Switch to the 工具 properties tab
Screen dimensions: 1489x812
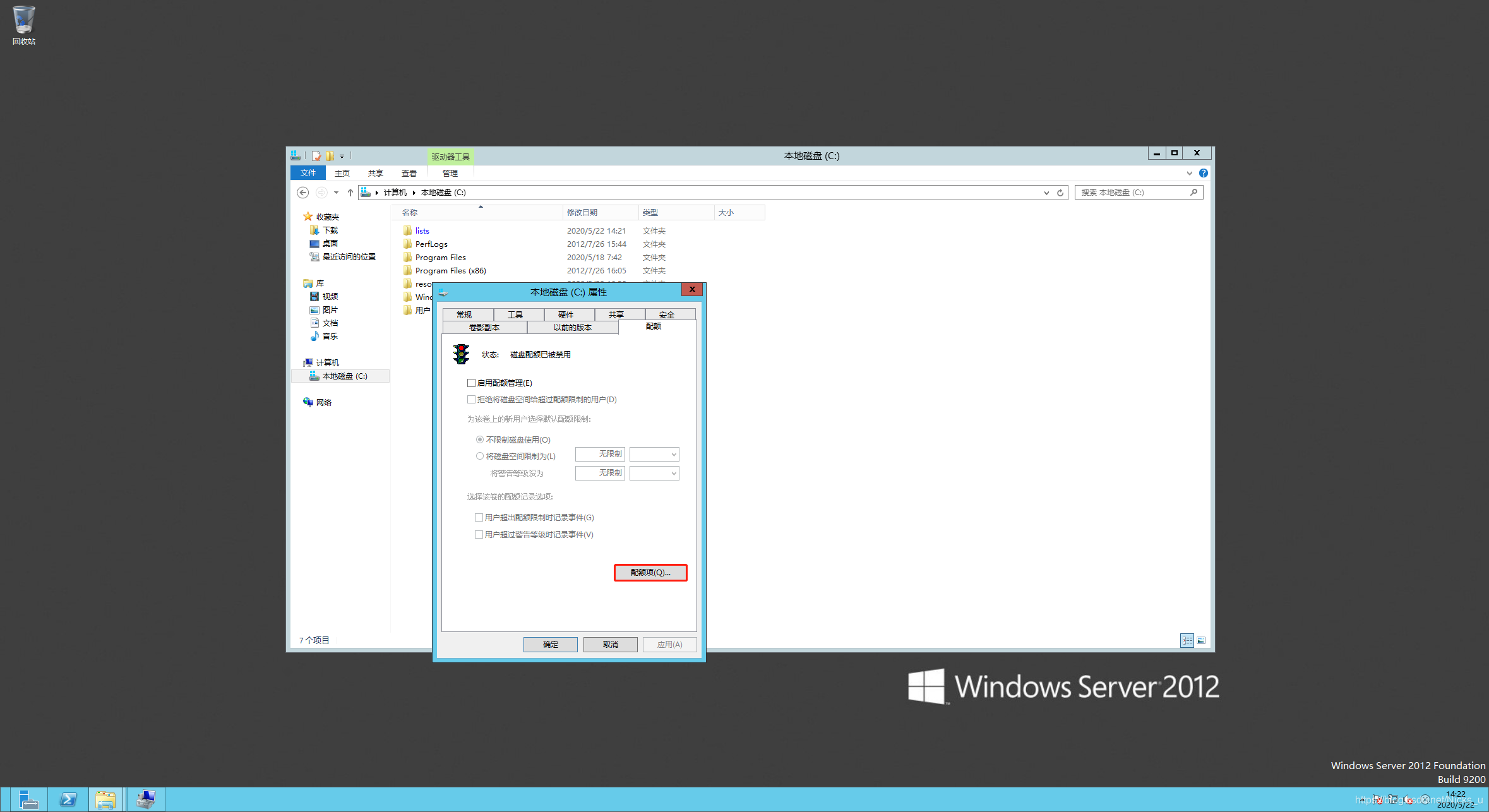pyautogui.click(x=515, y=314)
